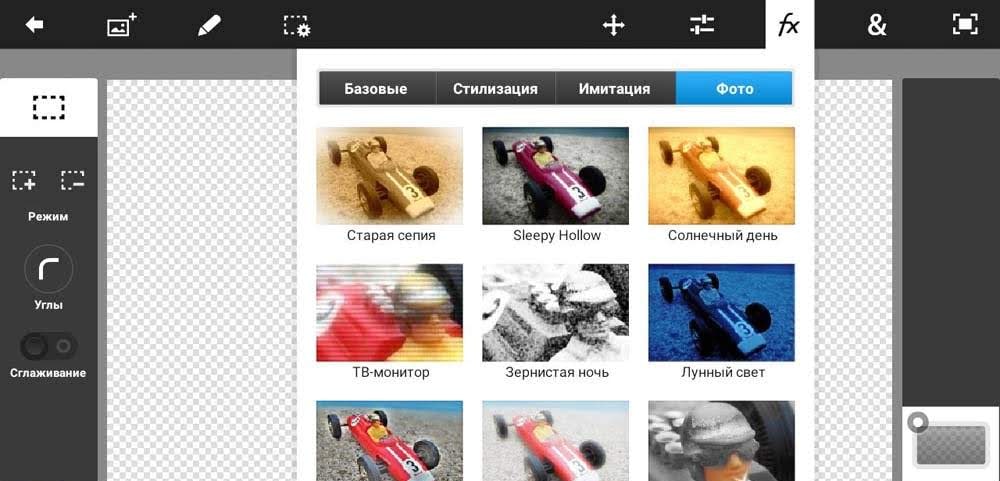Viewport: 1000px width, 481px height.
Task: Select the rectangular marquee tool
Action: click(x=48, y=107)
